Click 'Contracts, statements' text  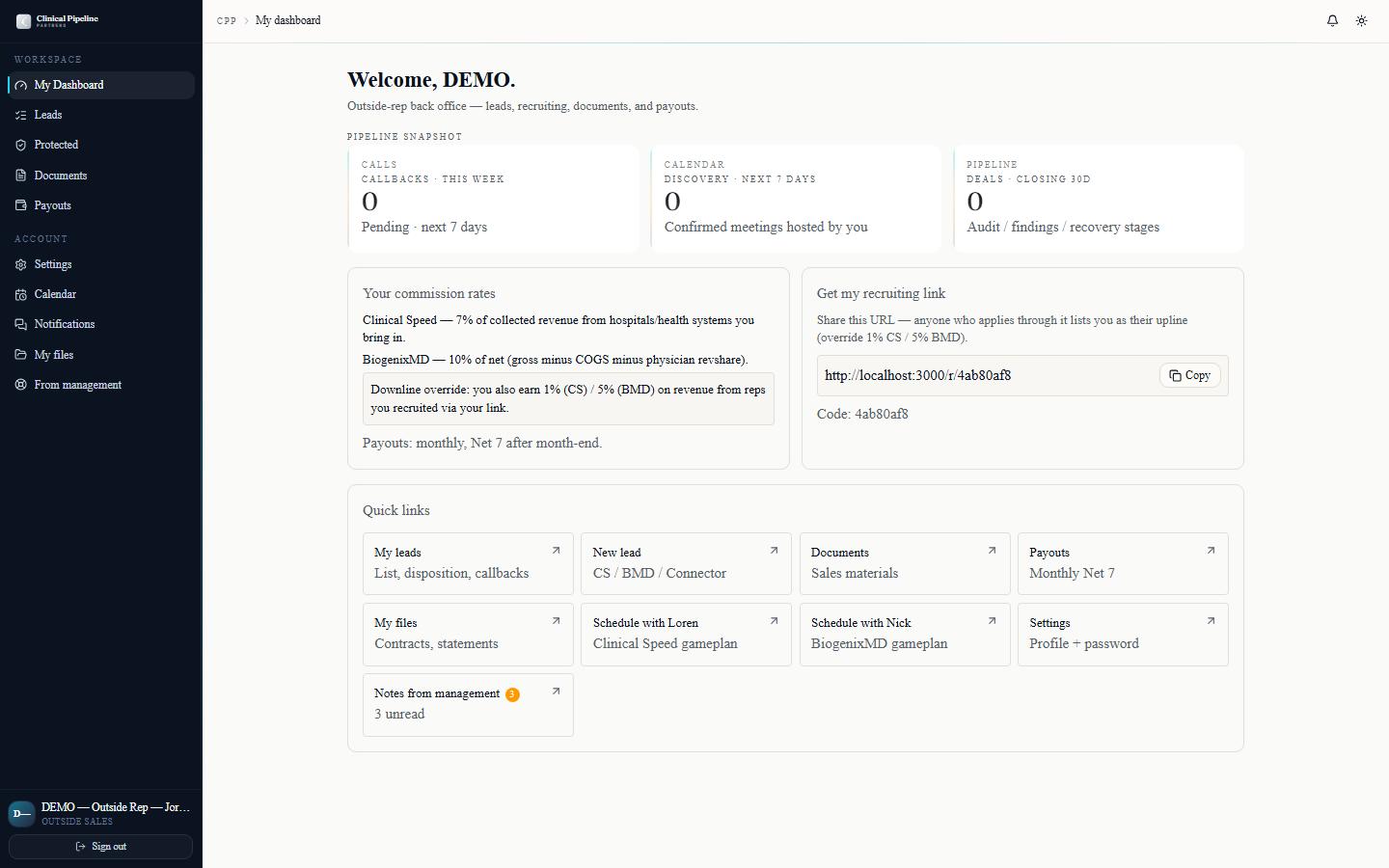point(436,643)
